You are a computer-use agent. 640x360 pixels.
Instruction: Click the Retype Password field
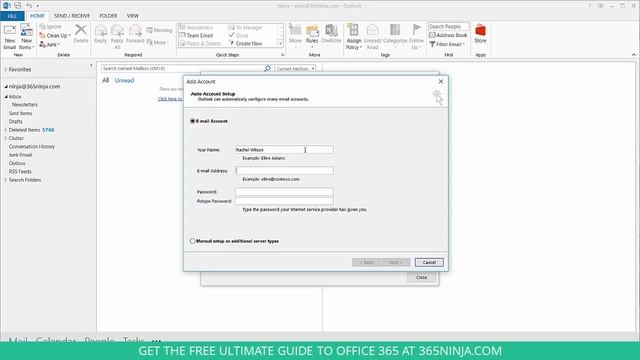coord(284,201)
